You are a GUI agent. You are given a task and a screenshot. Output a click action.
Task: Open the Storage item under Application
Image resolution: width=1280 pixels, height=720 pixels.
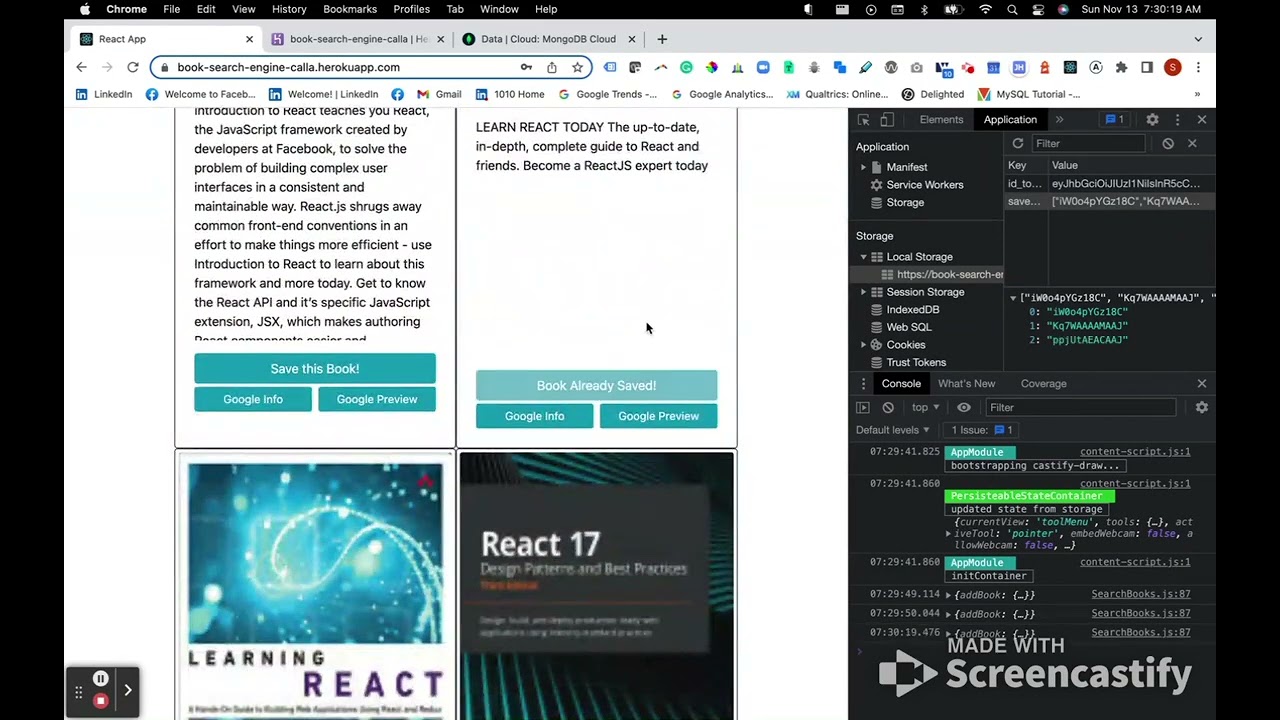coord(905,202)
